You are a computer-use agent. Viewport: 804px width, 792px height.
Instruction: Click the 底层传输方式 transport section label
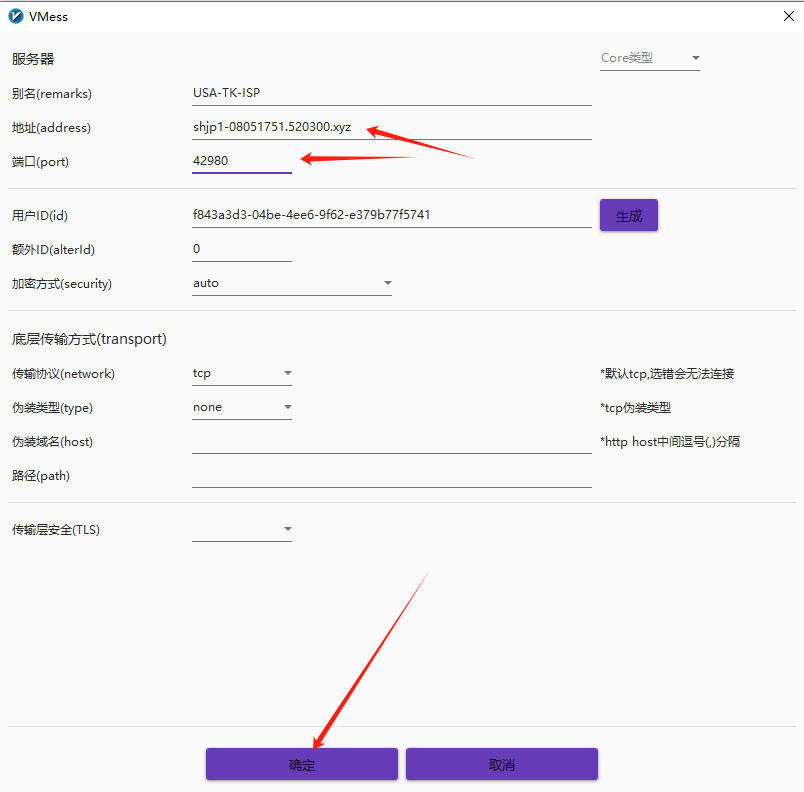[x=87, y=339]
